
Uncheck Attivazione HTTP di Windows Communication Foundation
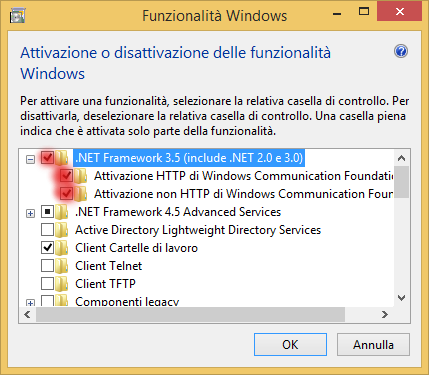(66, 176)
